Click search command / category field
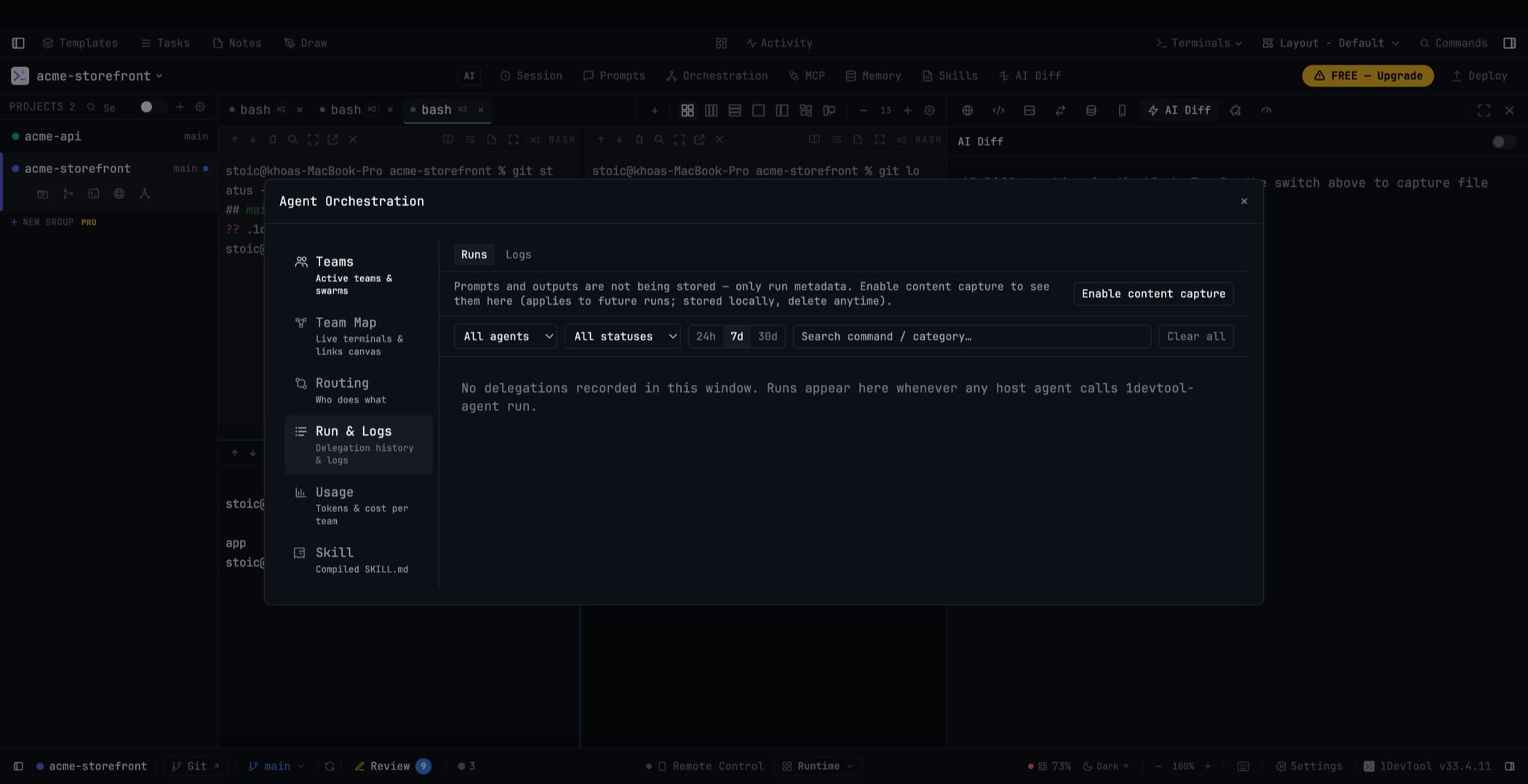The image size is (1528, 784). pos(971,337)
